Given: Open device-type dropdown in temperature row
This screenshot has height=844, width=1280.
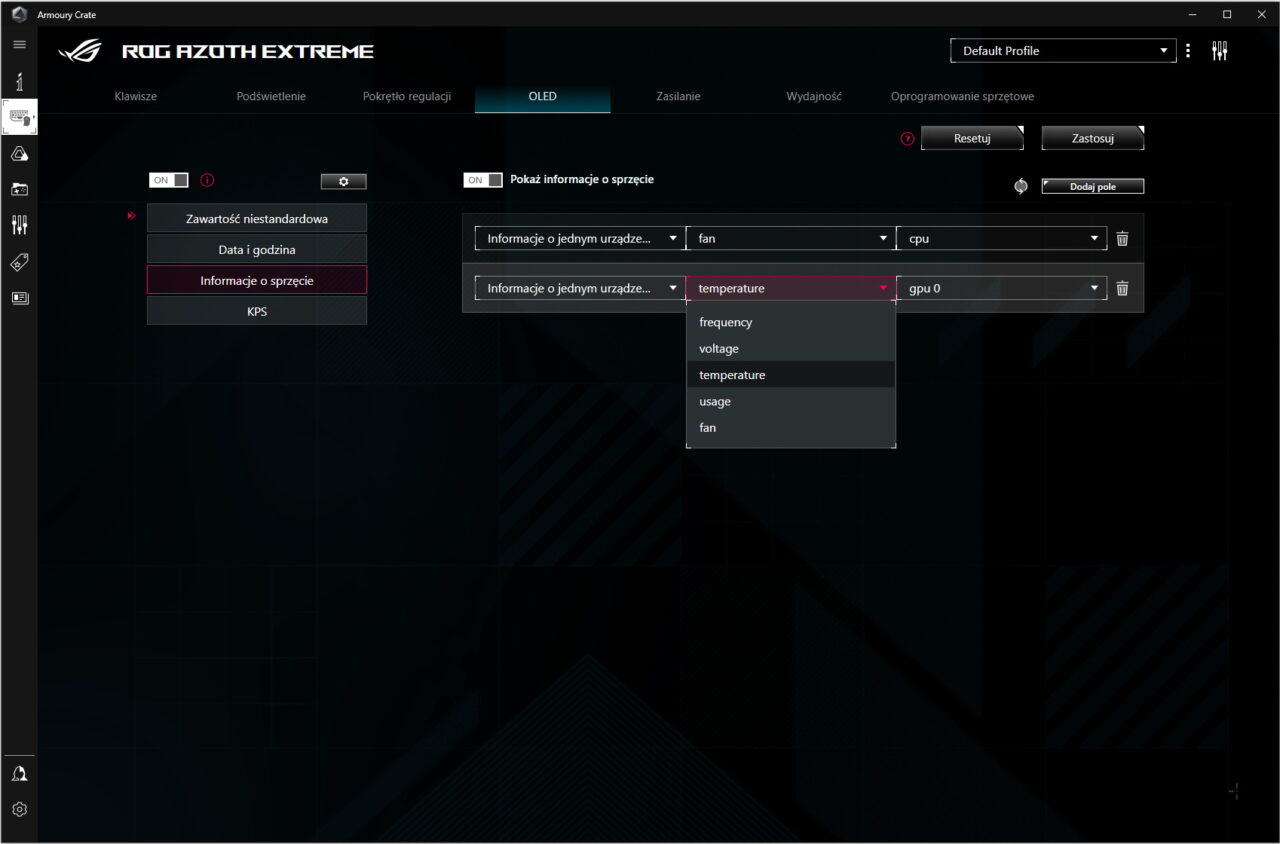Looking at the screenshot, I should 580,288.
